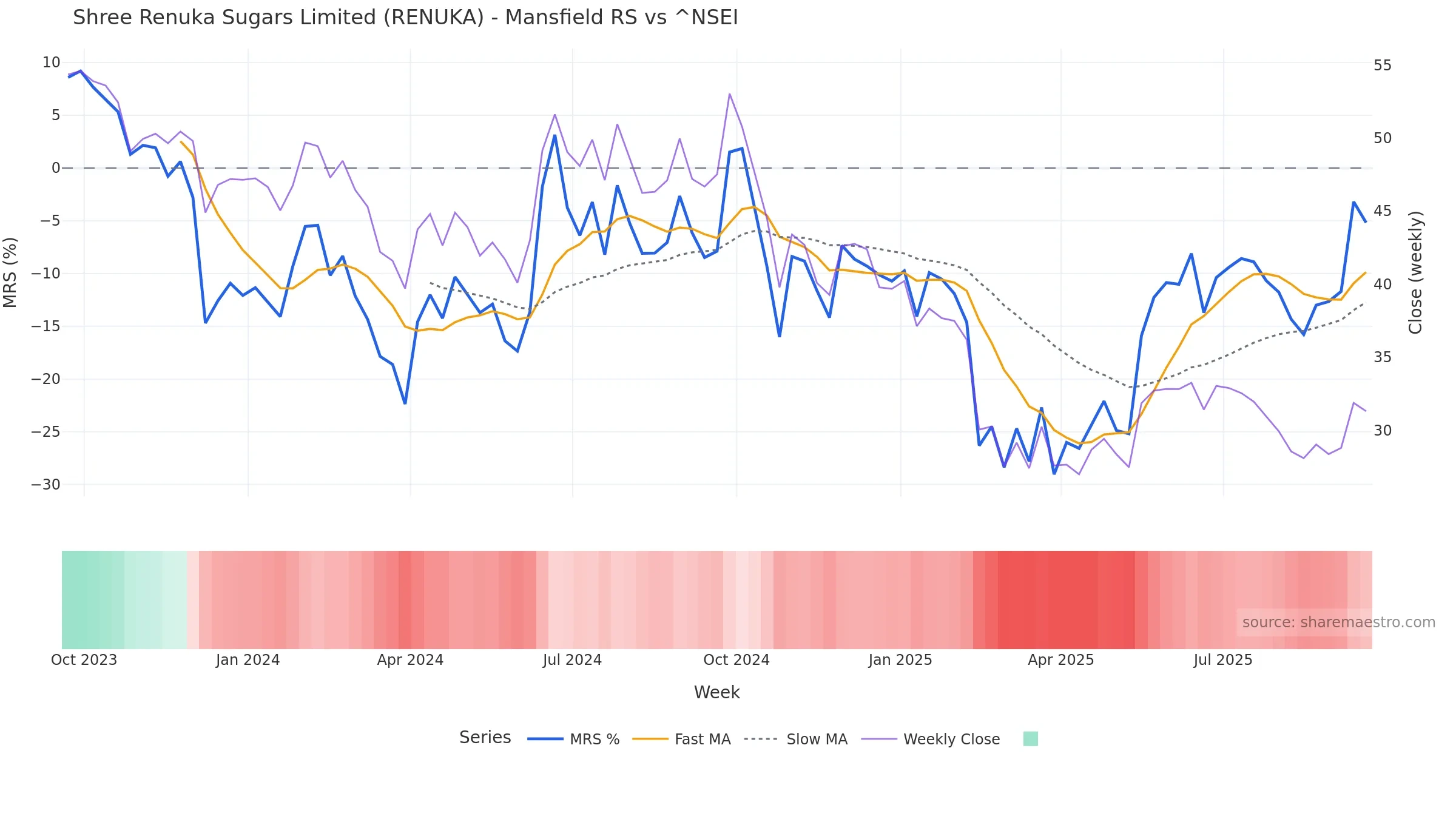The width and height of the screenshot is (1456, 819).
Task: Click the '−30' tick on MRS axis
Action: [45, 484]
